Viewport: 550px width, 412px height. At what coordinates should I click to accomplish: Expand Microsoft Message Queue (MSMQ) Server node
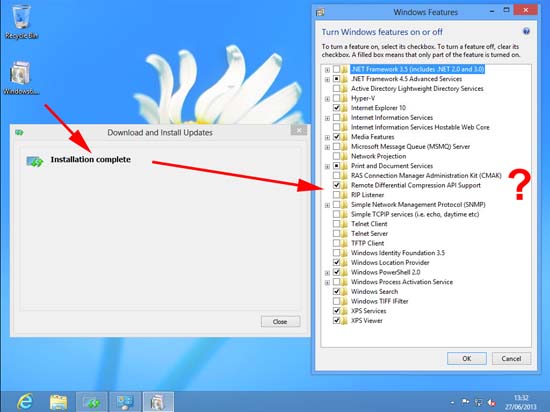click(x=327, y=147)
